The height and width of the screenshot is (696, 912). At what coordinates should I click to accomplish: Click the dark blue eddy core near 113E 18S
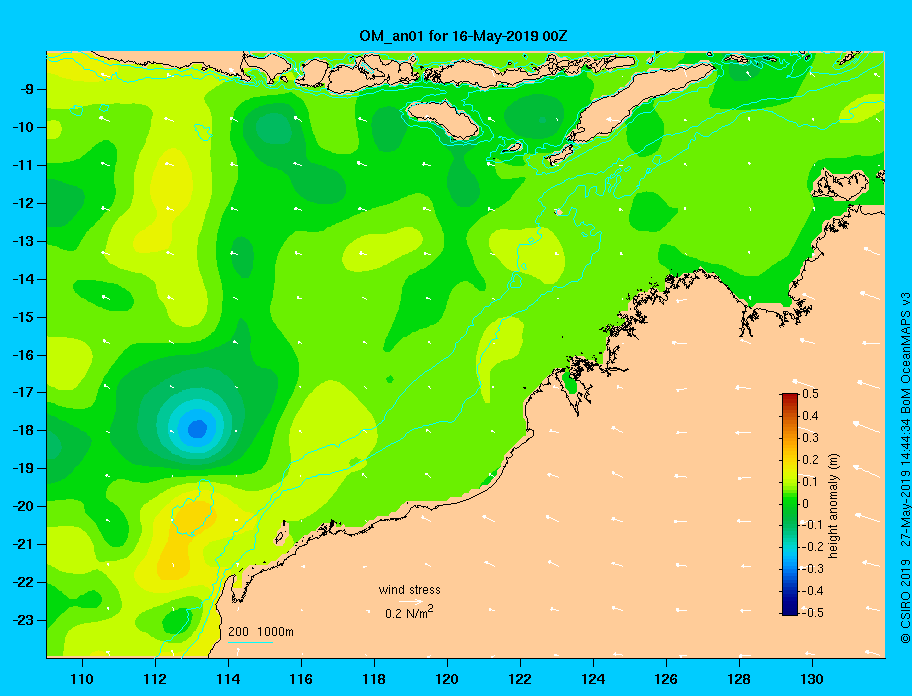tap(197, 429)
